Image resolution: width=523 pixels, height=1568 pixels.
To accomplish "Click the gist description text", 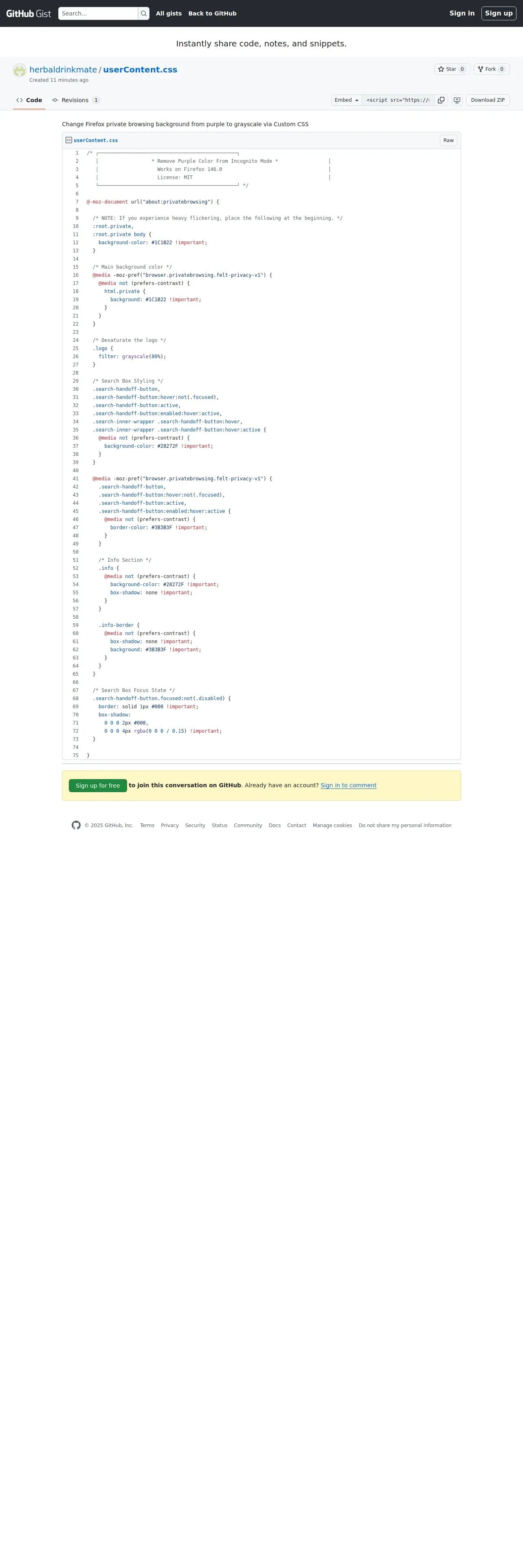I will point(185,124).
